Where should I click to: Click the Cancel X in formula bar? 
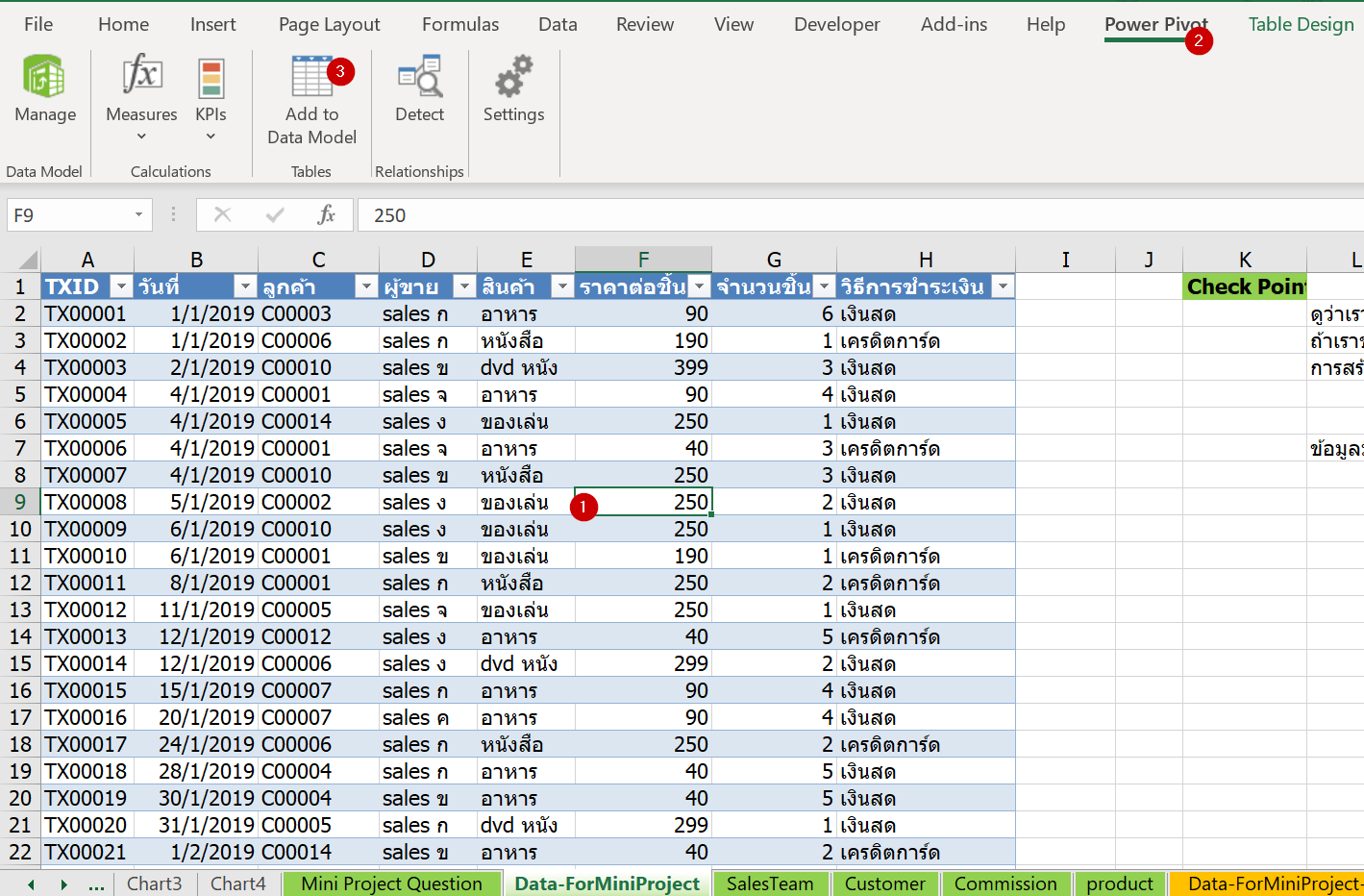click(222, 214)
